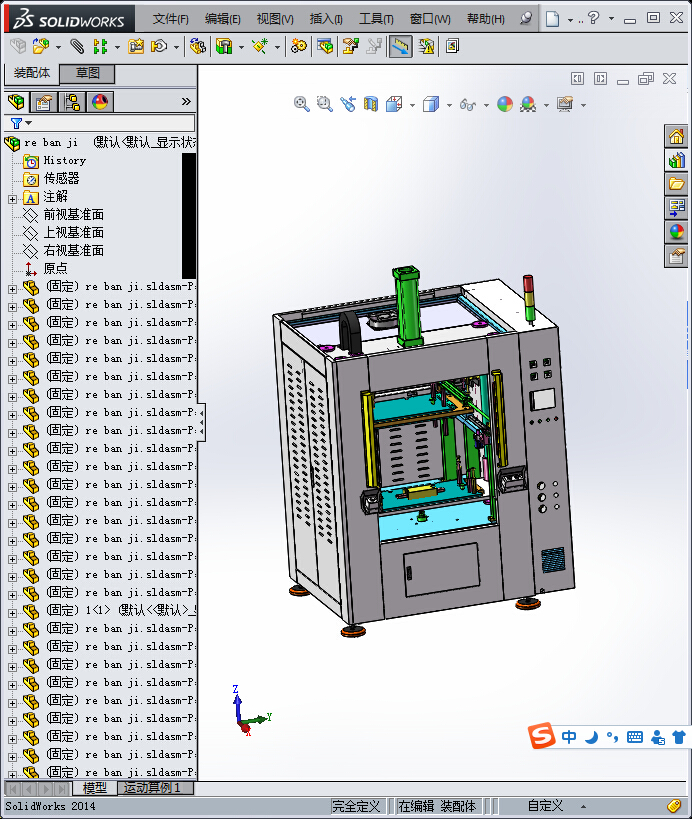Open the Hide/Show Items dropdown arrow
Screen dimensions: 692x819
pyautogui.click(x=486, y=106)
